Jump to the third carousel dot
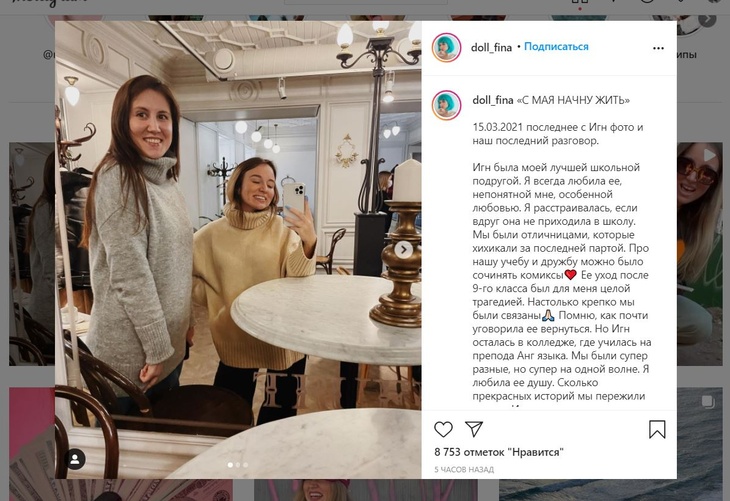Viewport: 730px width, 501px height. click(245, 465)
